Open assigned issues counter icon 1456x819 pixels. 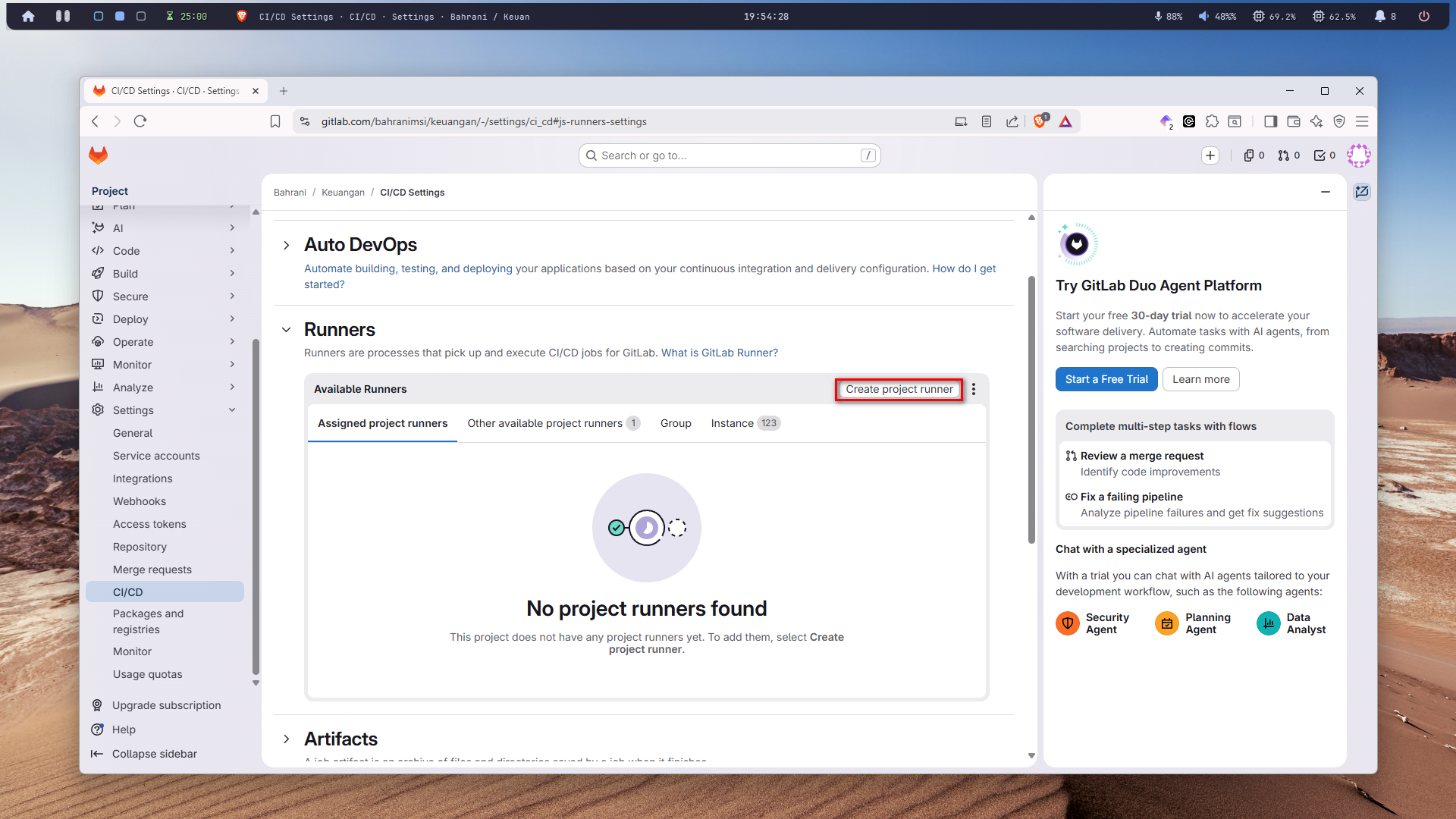coord(1254,155)
